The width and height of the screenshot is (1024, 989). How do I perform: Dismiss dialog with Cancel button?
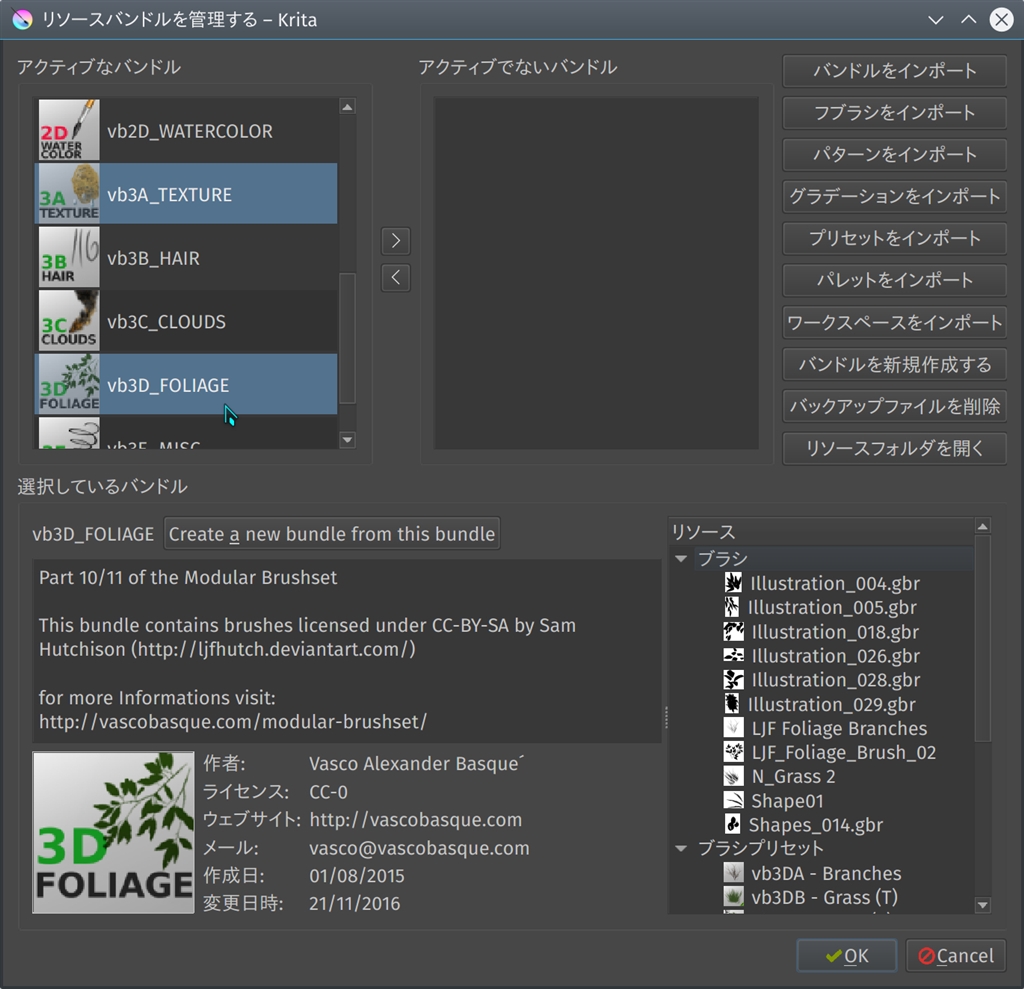(955, 956)
